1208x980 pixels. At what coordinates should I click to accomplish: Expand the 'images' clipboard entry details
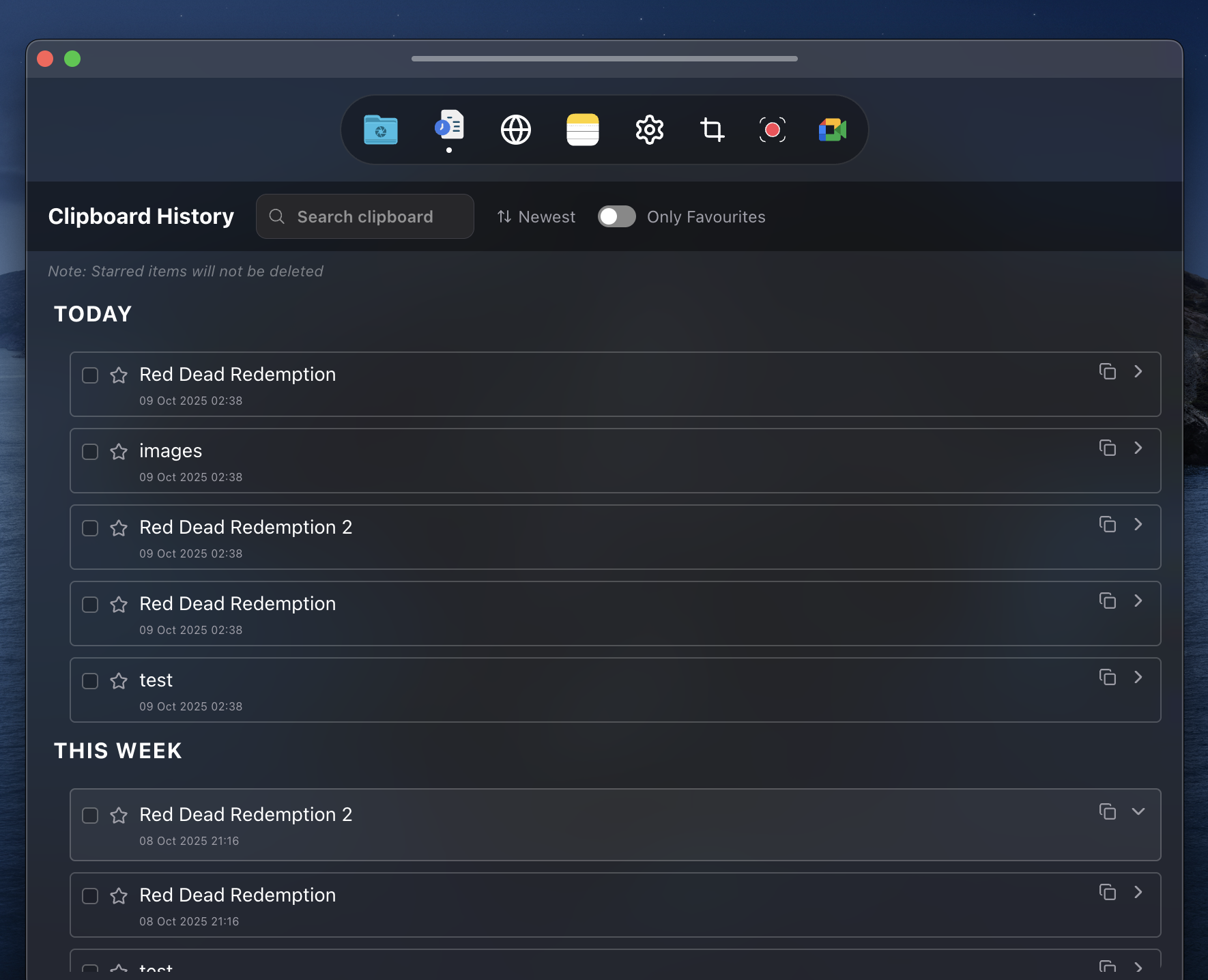tap(1138, 448)
